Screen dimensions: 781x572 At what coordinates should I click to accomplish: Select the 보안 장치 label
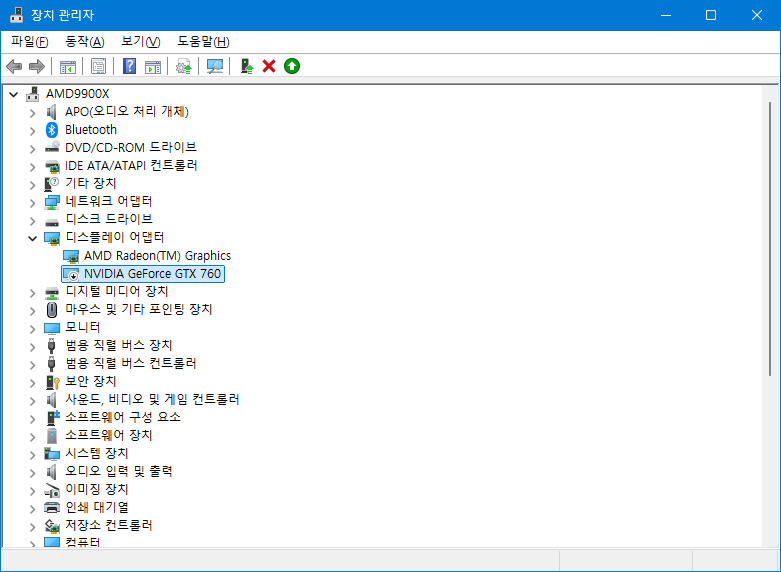pyautogui.click(x=91, y=381)
